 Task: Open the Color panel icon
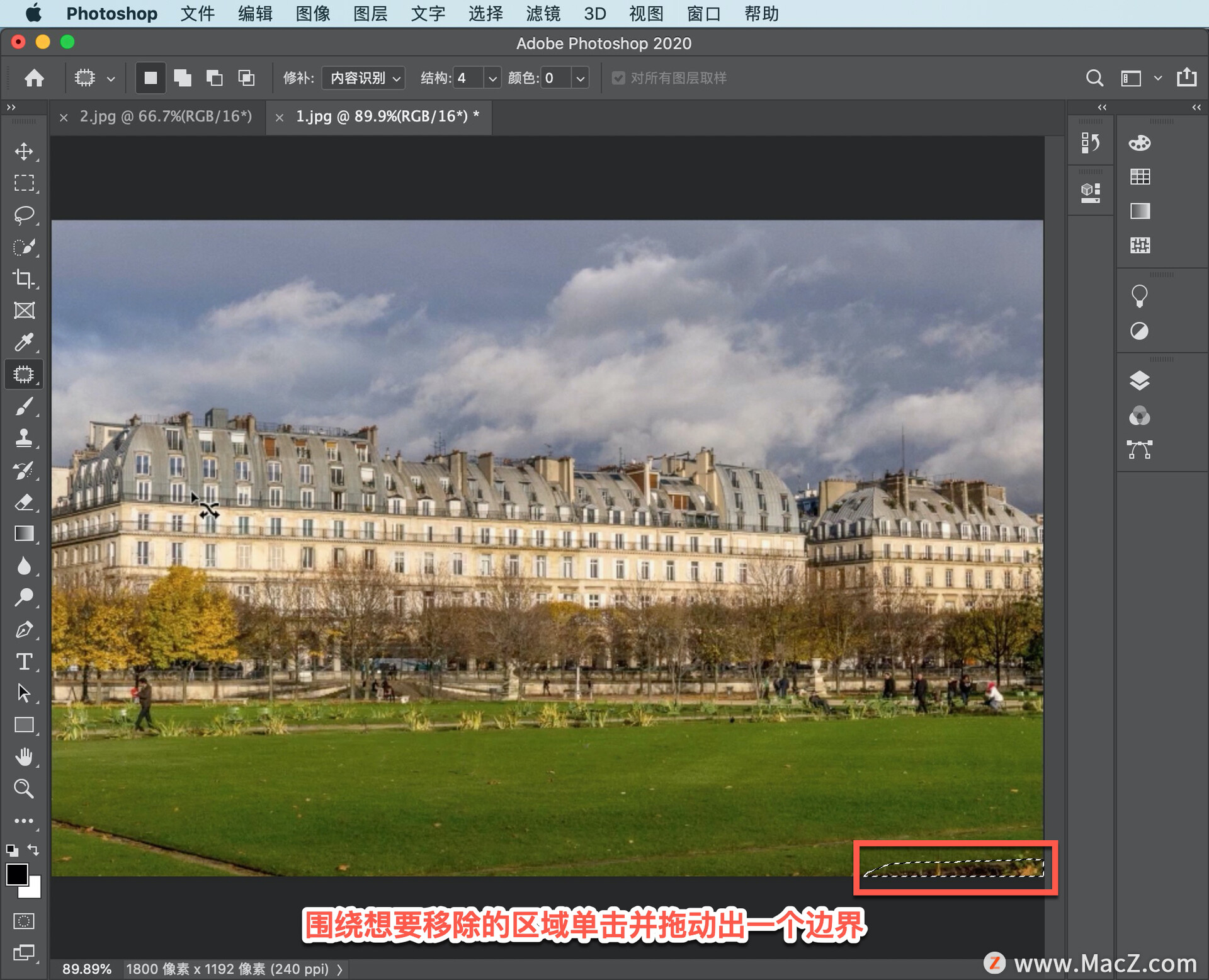click(x=1140, y=143)
